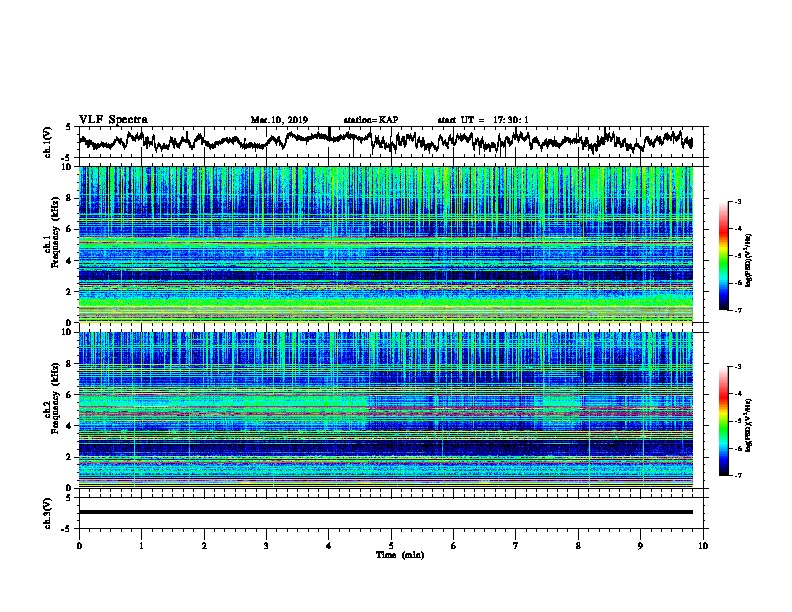Screen dimensions: 792x612
Task: Click the ch.2 color scale bar
Action: pos(724,421)
